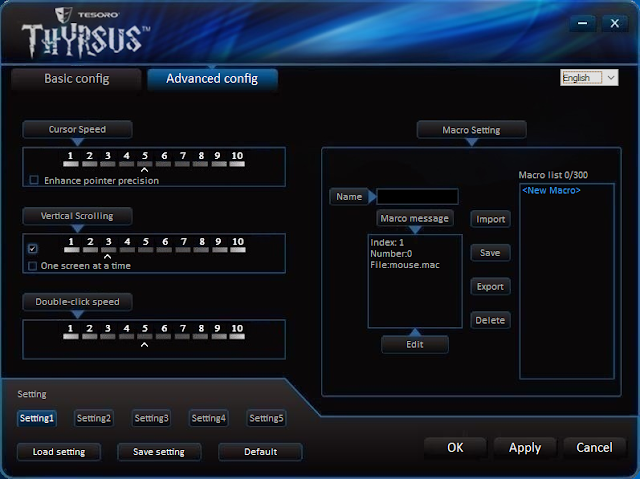Close the Thyrsus window
Viewport: 640px width, 479px height.
(x=614, y=23)
